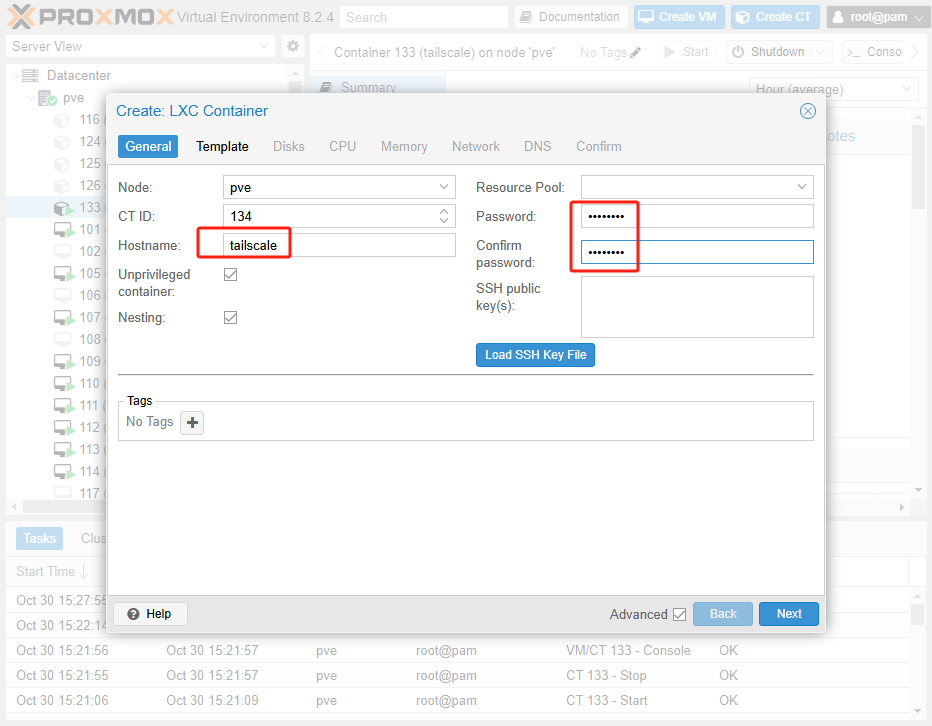Collapse the Datacenter tree node
The image size is (932, 726).
point(15,76)
